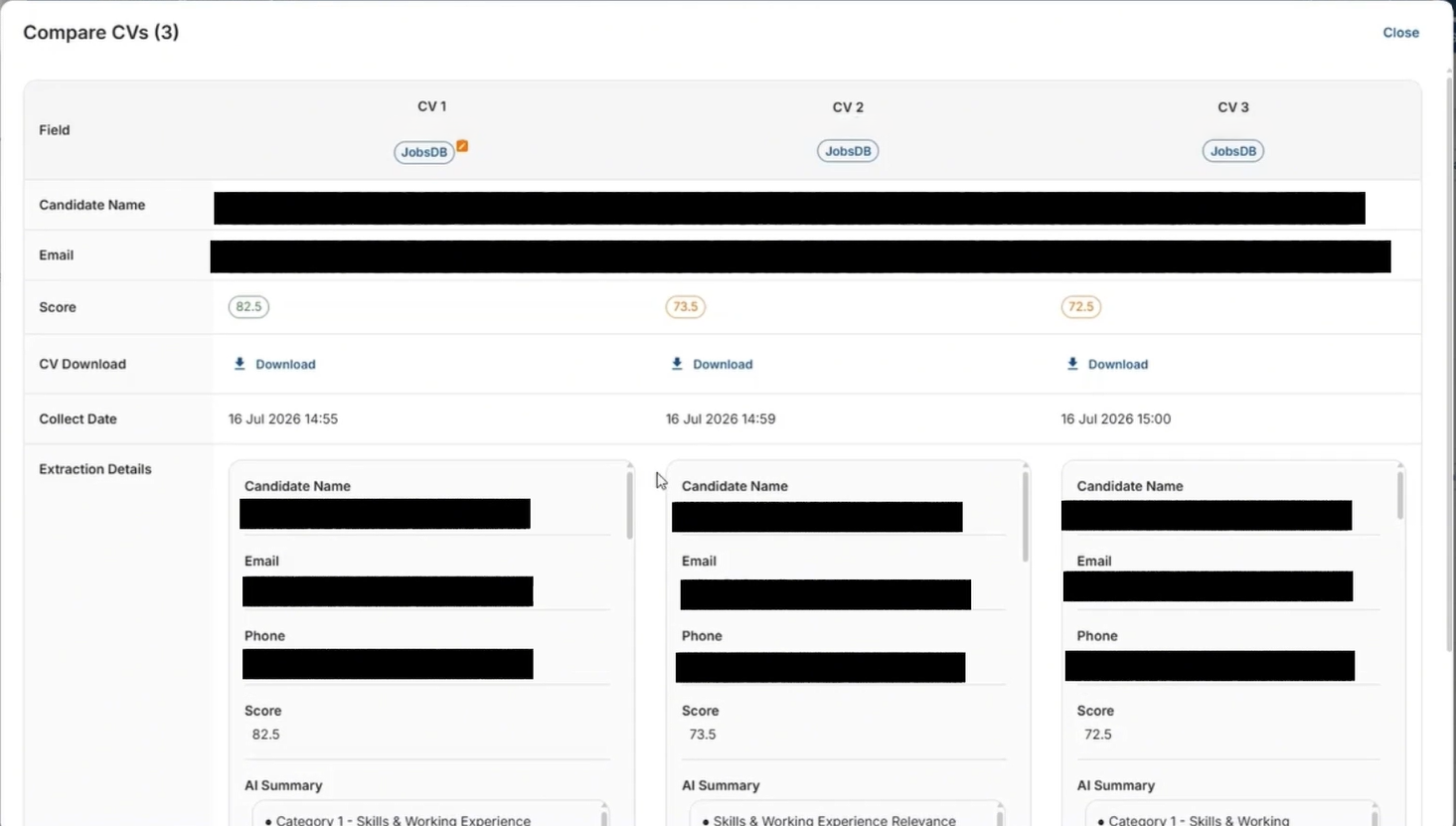Click the CV 3 column header

(x=1233, y=107)
